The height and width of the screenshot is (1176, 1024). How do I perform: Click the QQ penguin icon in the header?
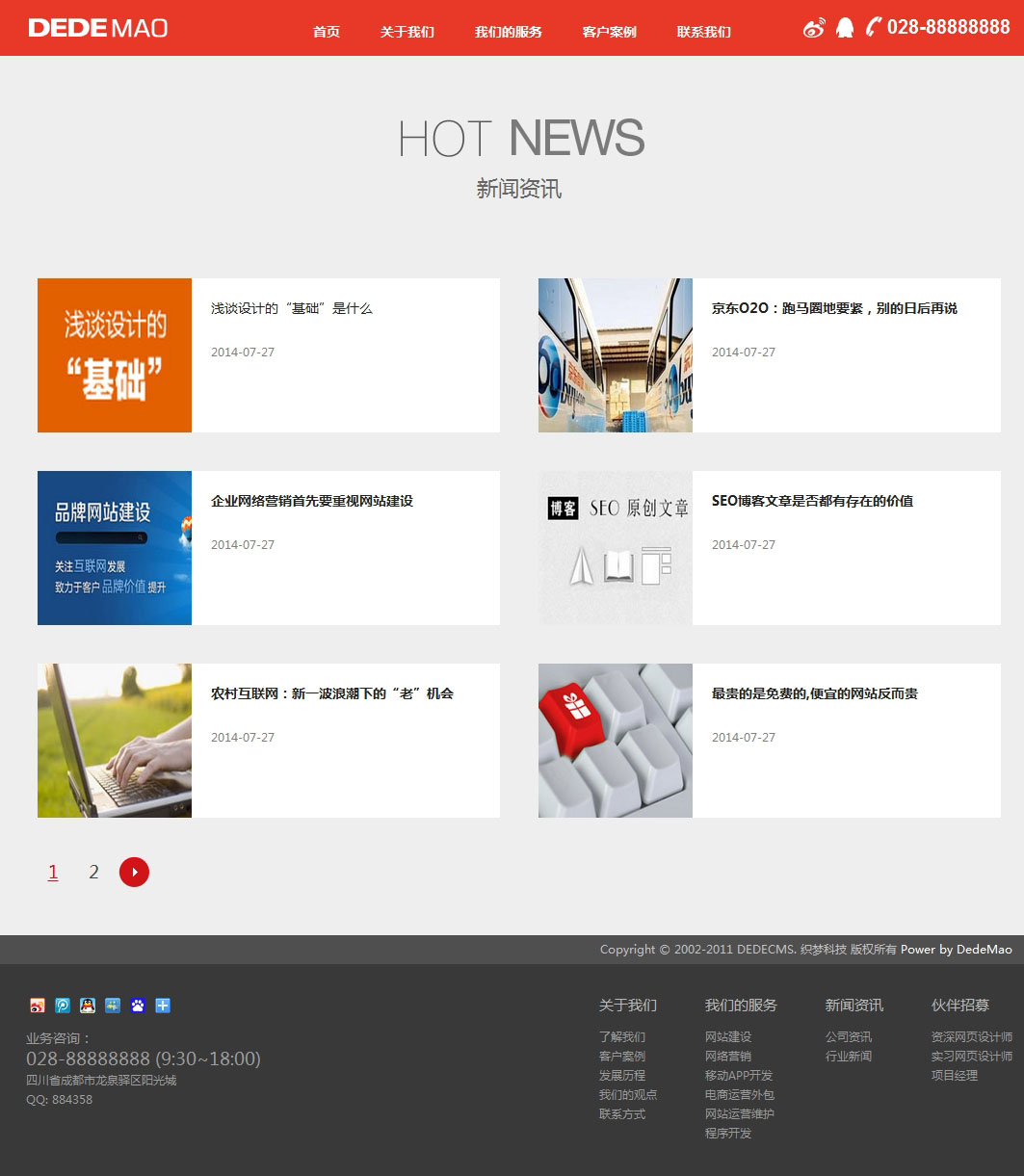(x=845, y=28)
